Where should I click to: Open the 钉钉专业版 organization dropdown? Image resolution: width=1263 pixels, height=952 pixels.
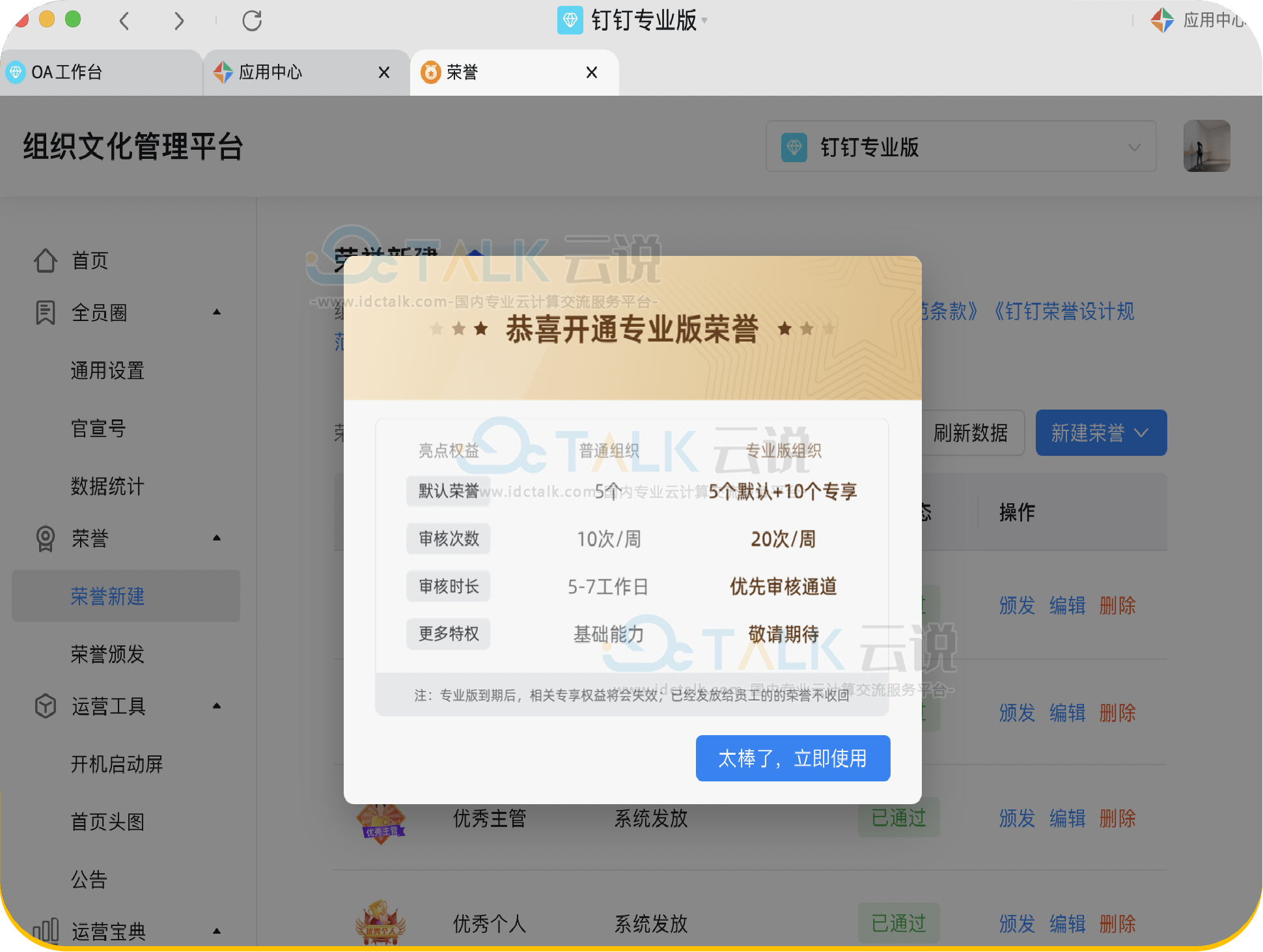pos(961,147)
